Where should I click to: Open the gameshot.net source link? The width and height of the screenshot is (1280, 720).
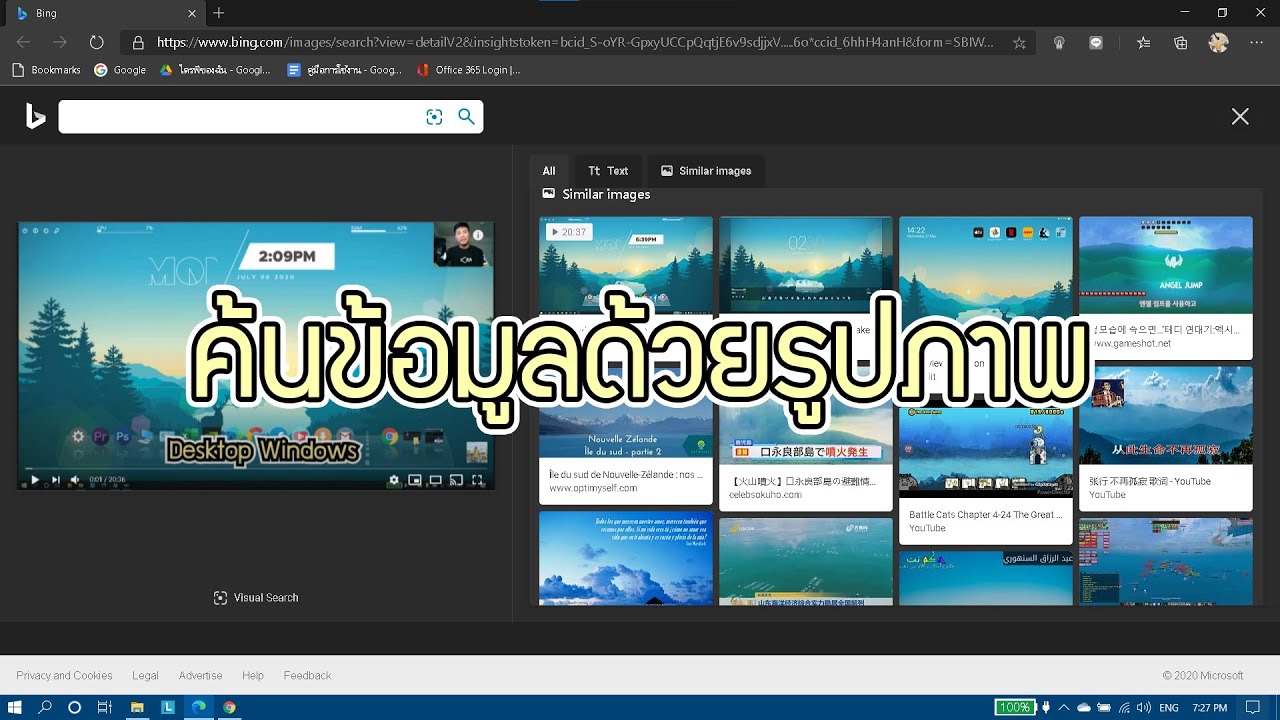(x=1130, y=343)
